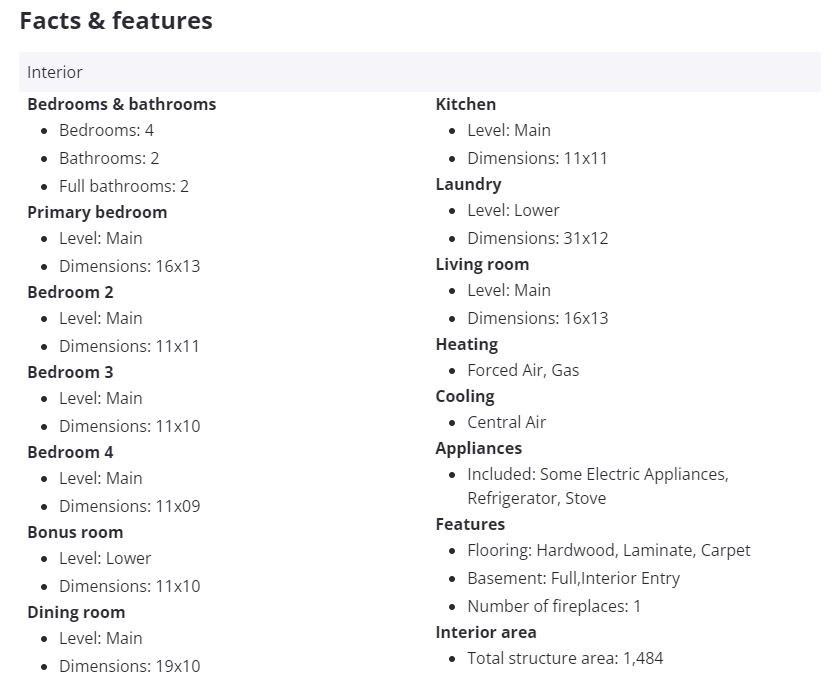Click the Bedrooms & bathrooms subheading
825x676 pixels.
click(121, 104)
